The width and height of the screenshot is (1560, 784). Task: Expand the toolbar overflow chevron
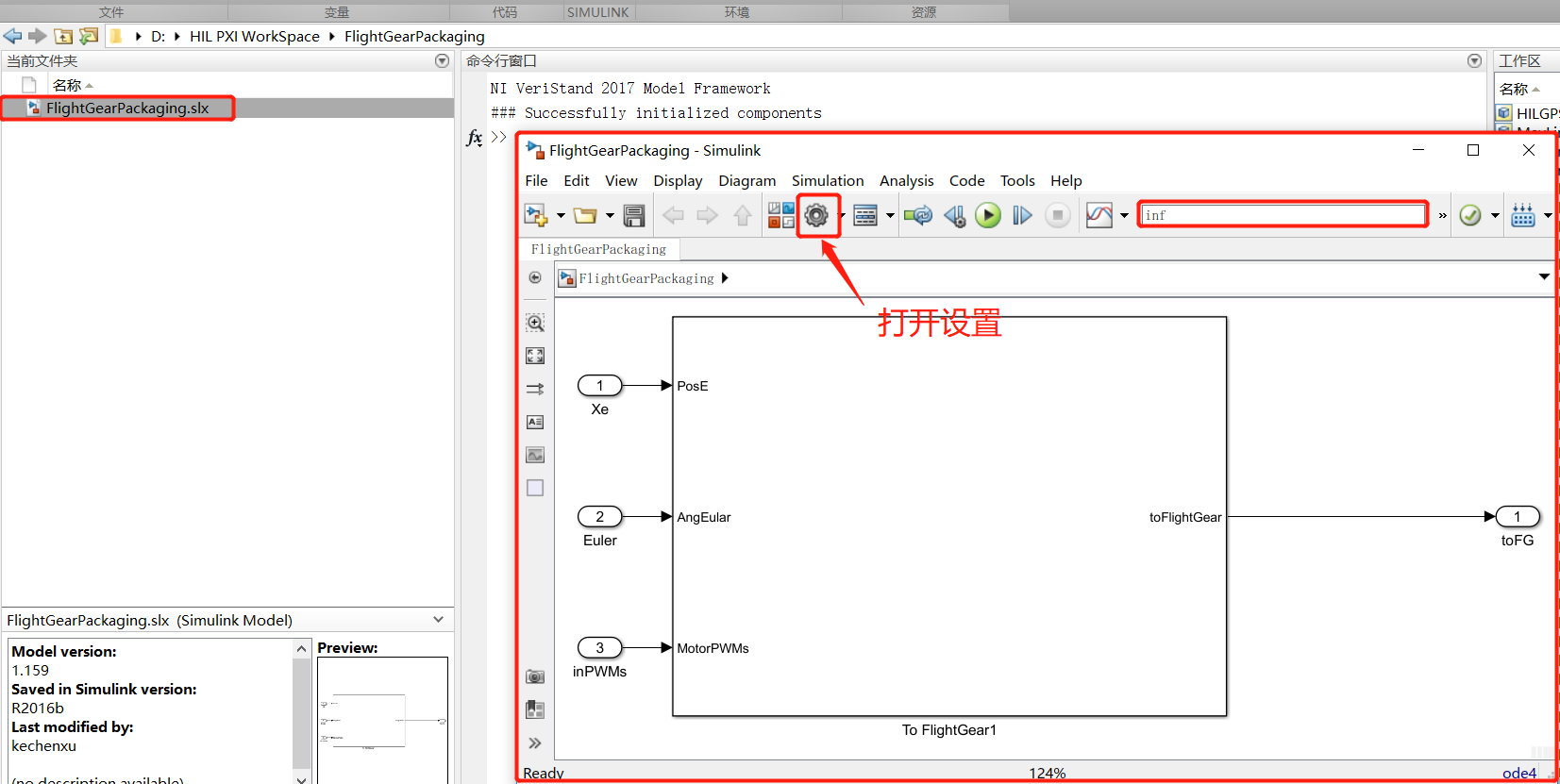tap(1442, 216)
